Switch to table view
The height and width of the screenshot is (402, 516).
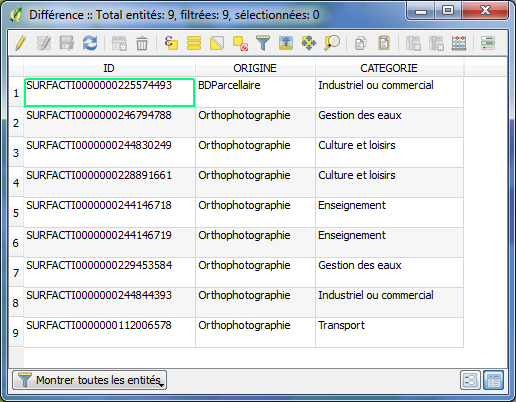(x=493, y=380)
